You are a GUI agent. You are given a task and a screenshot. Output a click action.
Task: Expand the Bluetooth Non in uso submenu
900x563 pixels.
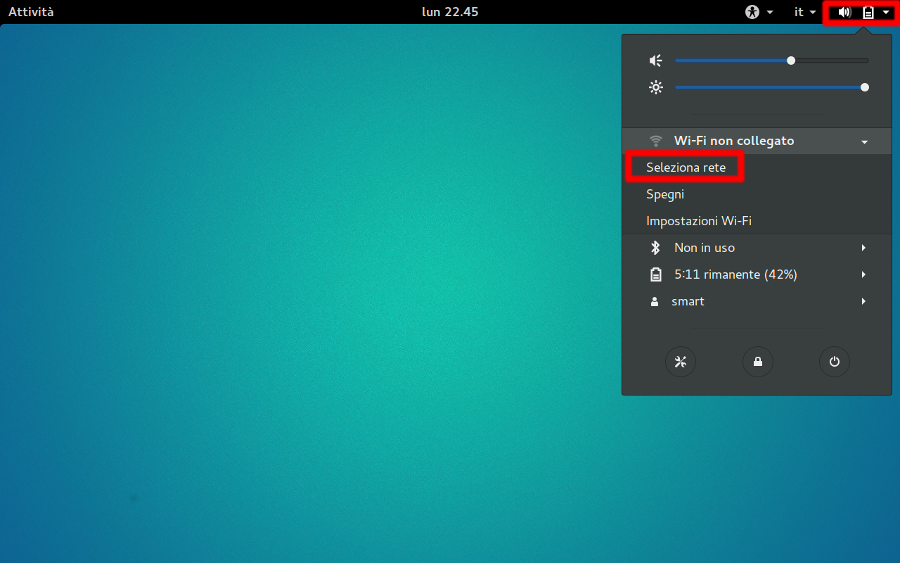pos(863,248)
